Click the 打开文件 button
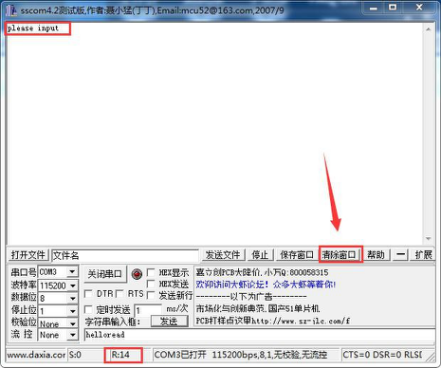Image resolution: width=442 pixels, height=369 pixels. (x=28, y=255)
